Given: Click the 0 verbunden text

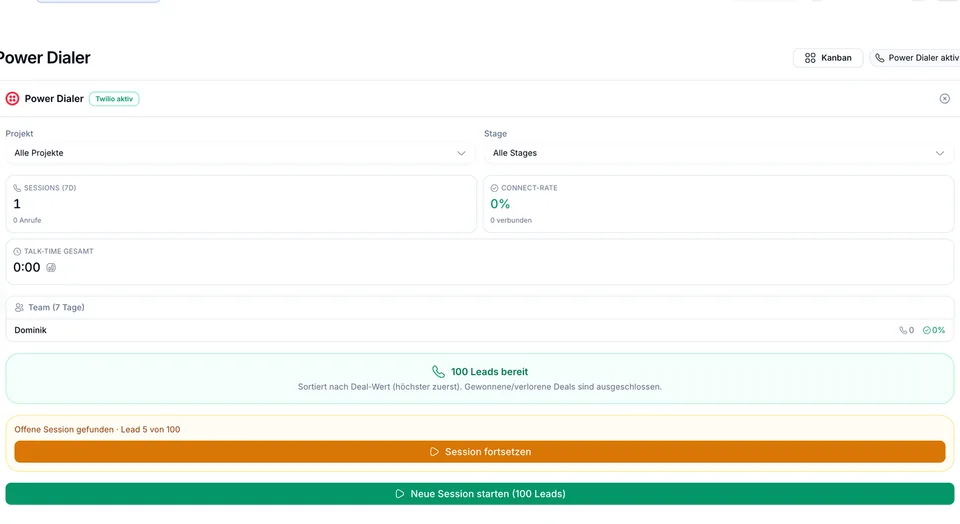Looking at the screenshot, I should coord(511,220).
